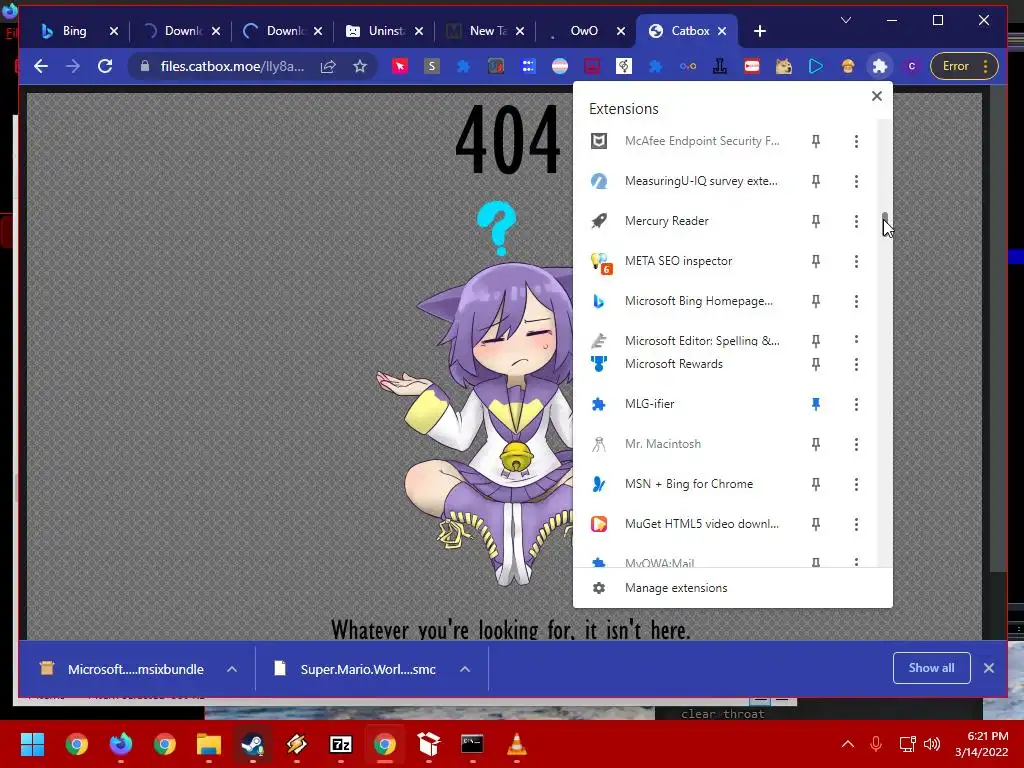
Task: Click the Extensions puzzle icon in toolbar
Action: point(880,66)
